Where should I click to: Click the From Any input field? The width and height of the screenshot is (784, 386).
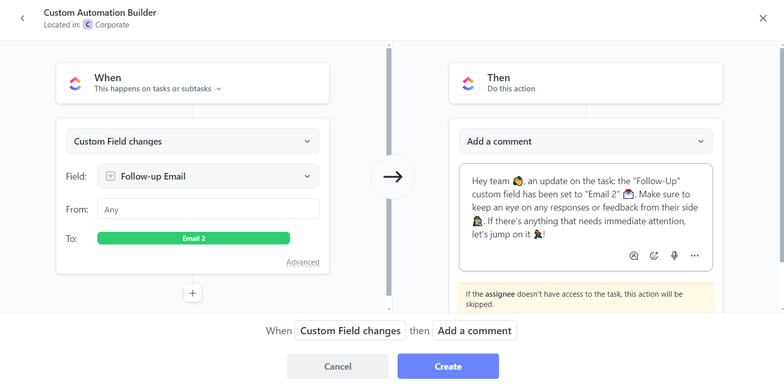click(x=208, y=209)
